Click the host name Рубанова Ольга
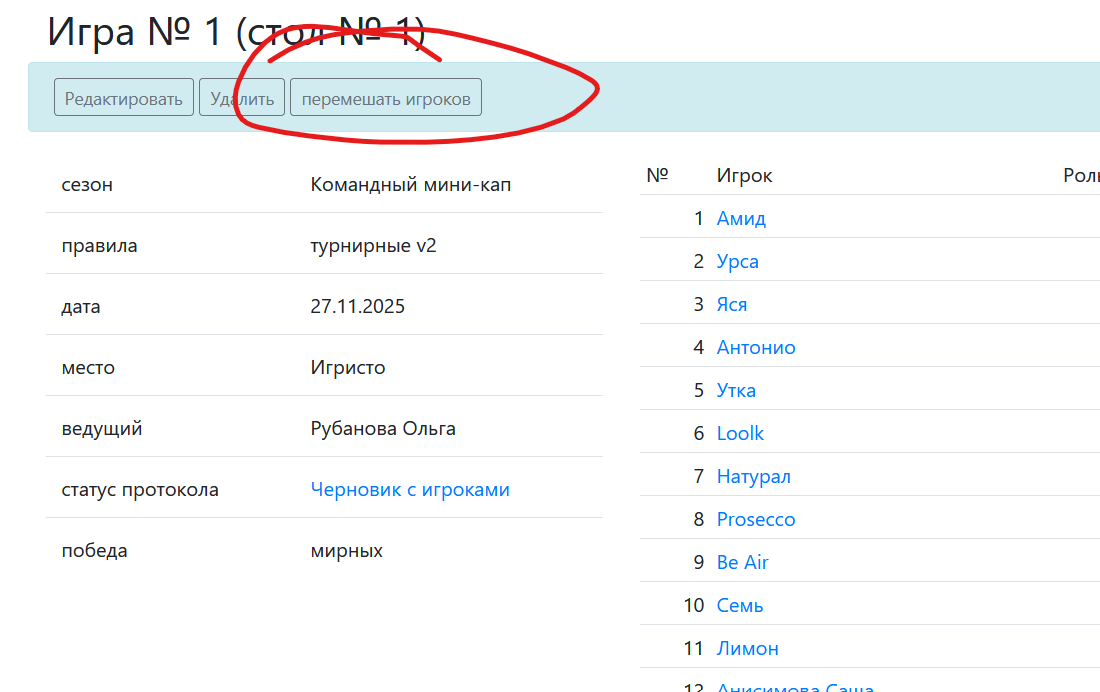1100x692 pixels. click(383, 428)
